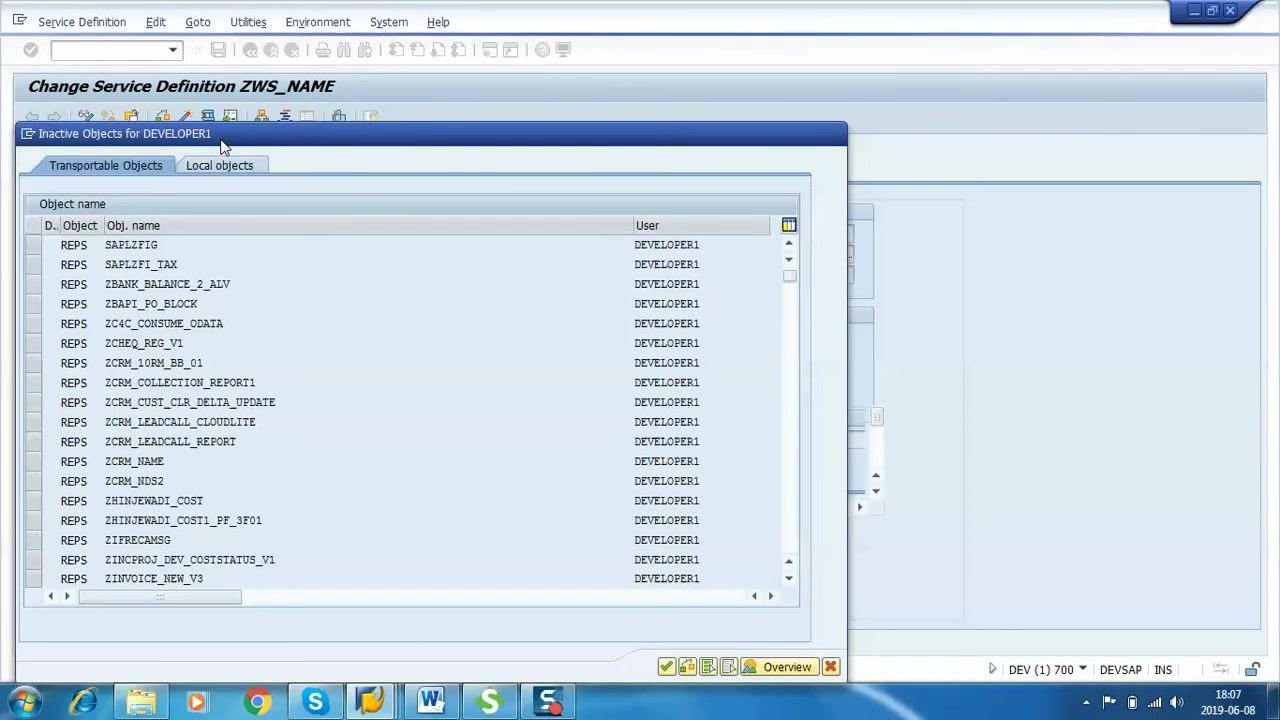
Task: Click in the command input field
Action: (109, 50)
